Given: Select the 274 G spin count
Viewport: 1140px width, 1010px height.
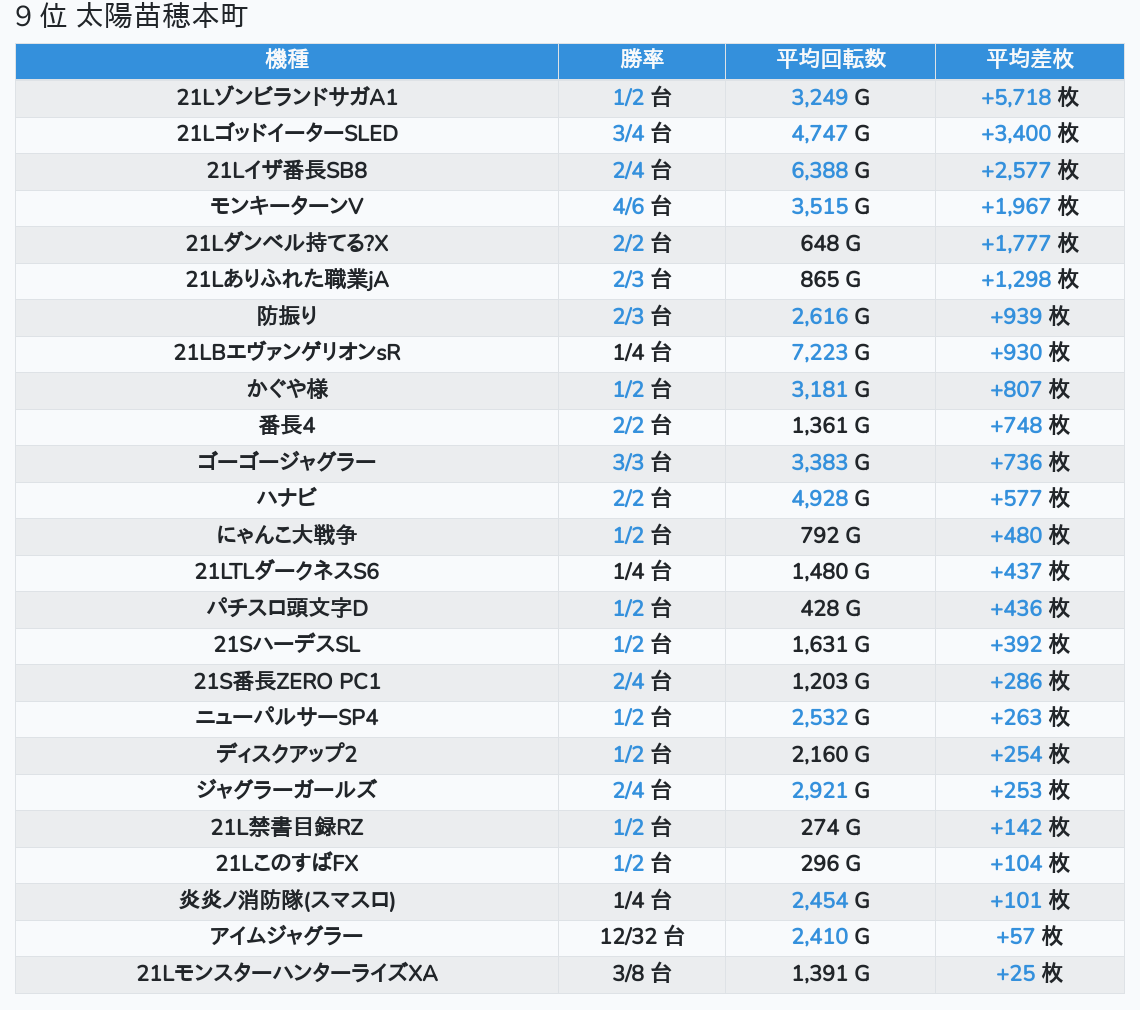Looking at the screenshot, I should coord(830,827).
